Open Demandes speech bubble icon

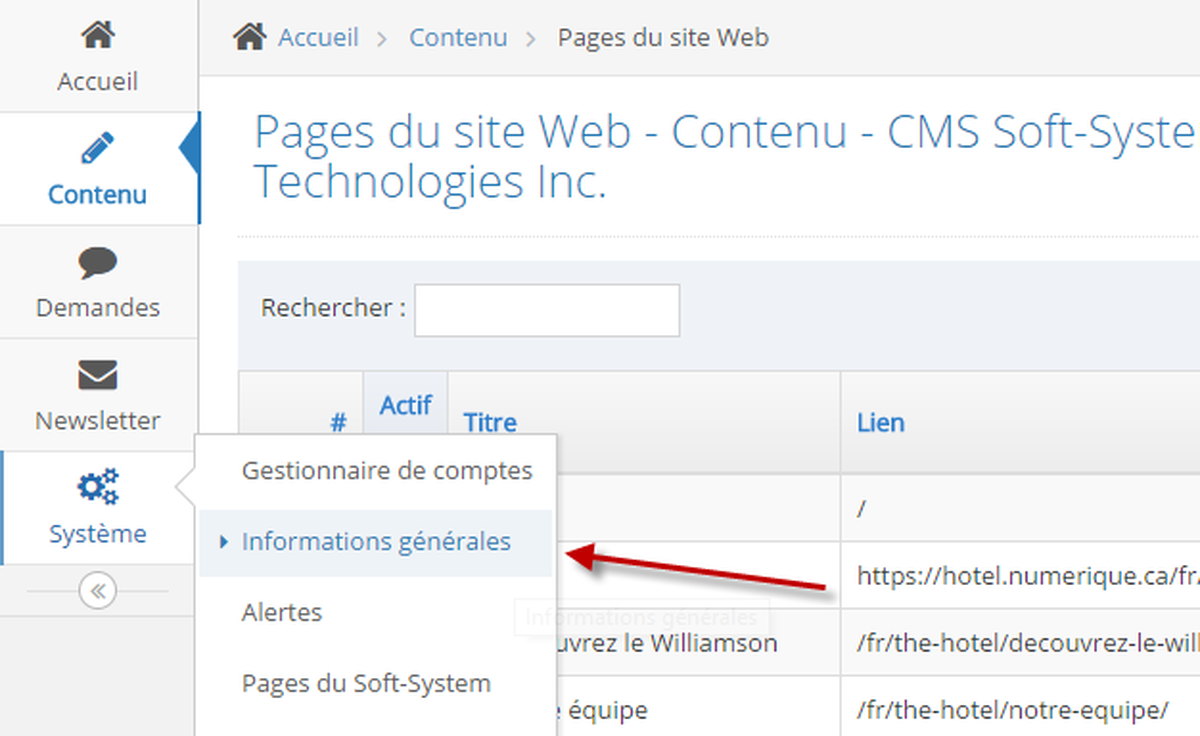point(98,263)
